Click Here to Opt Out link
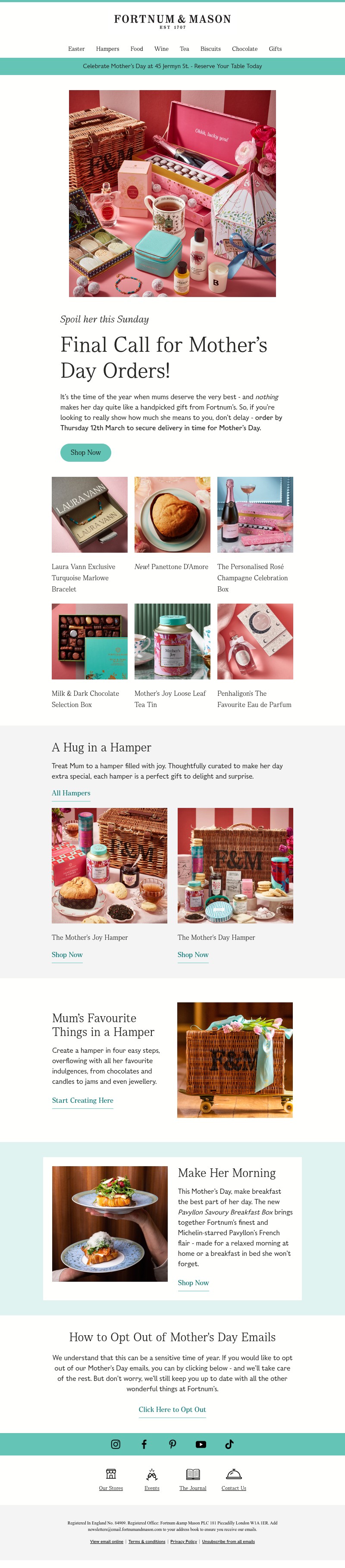This screenshot has width=345, height=1568. (172, 1409)
